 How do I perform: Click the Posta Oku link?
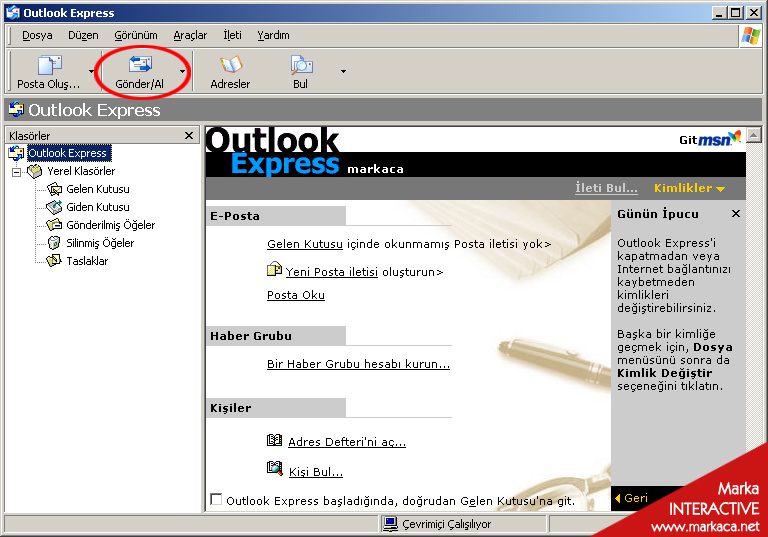[296, 295]
